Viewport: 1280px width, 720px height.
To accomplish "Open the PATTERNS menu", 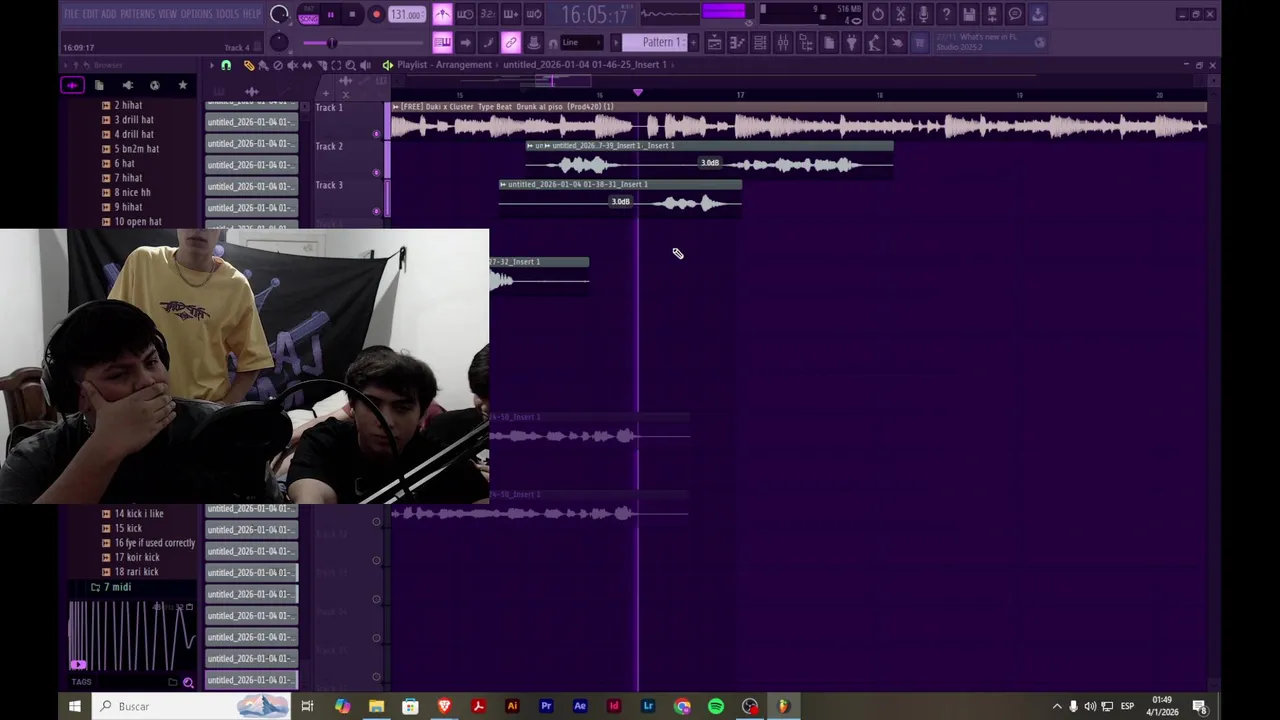I will [x=137, y=14].
